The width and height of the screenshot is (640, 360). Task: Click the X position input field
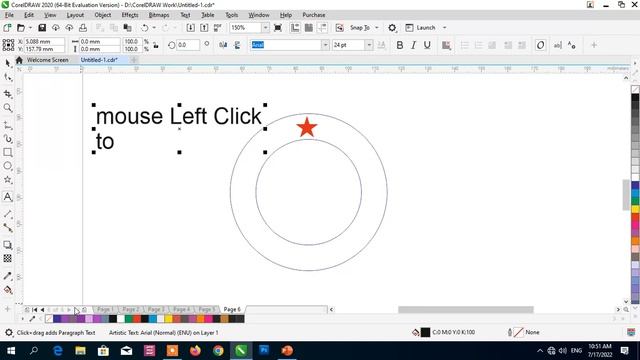point(44,41)
